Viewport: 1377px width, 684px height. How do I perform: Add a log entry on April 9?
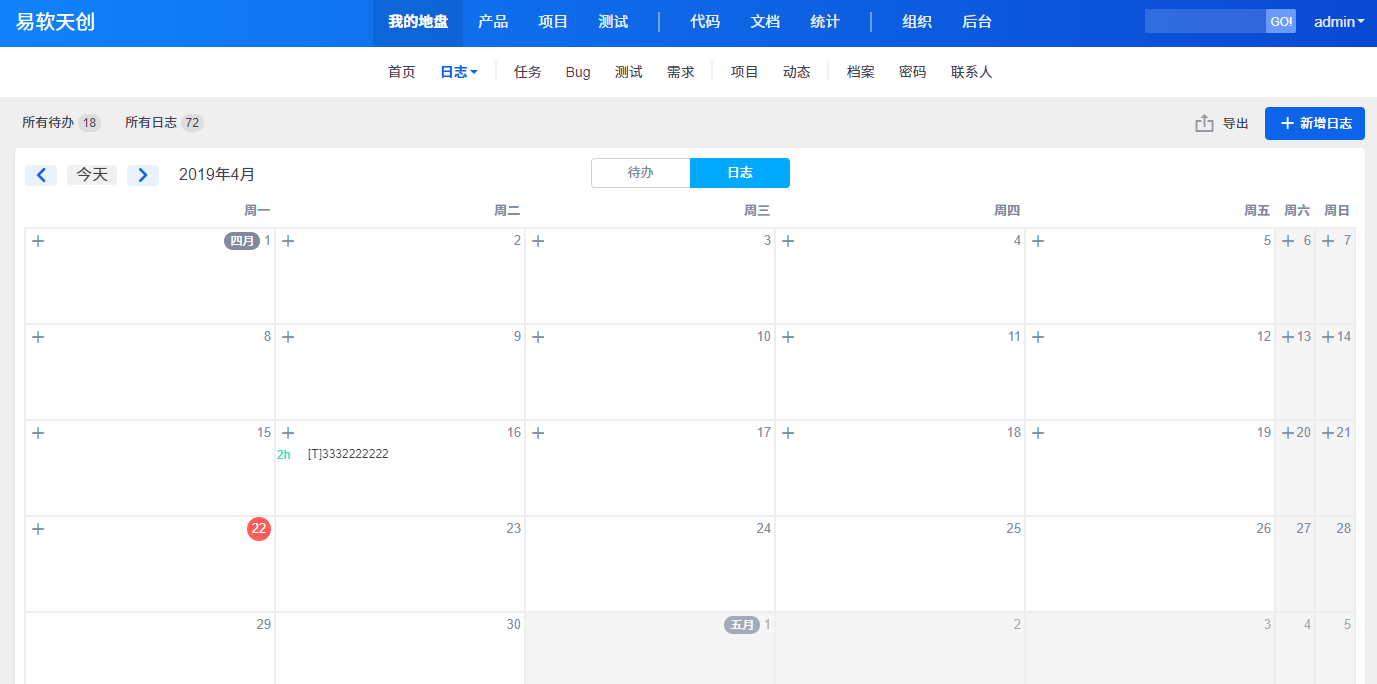[x=288, y=337]
